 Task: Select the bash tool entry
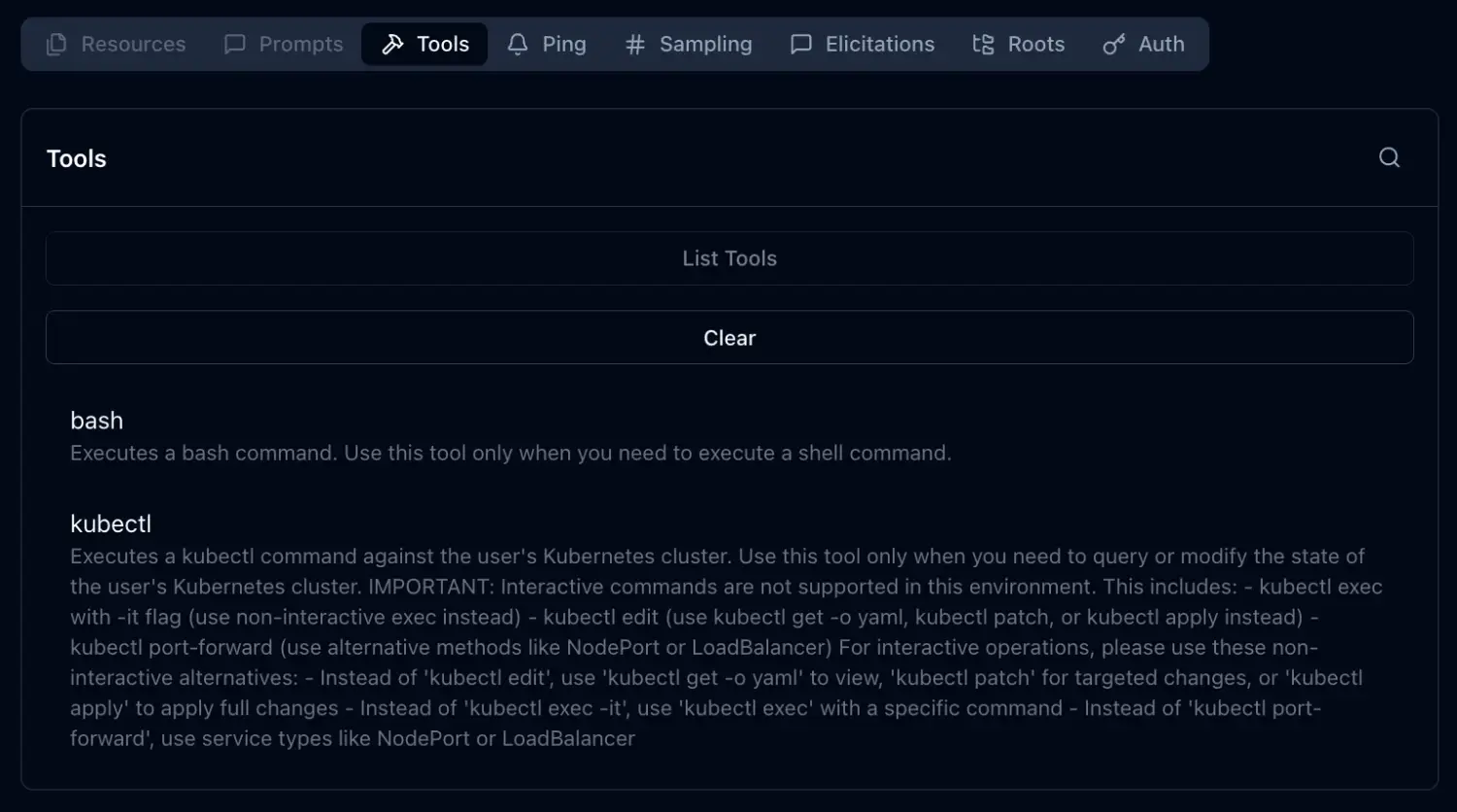97,421
